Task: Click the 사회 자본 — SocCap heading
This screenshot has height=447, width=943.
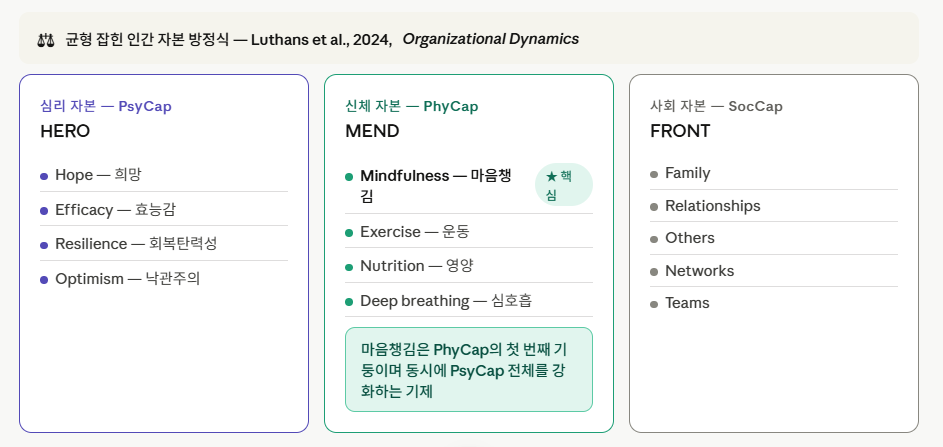Action: coord(716,106)
